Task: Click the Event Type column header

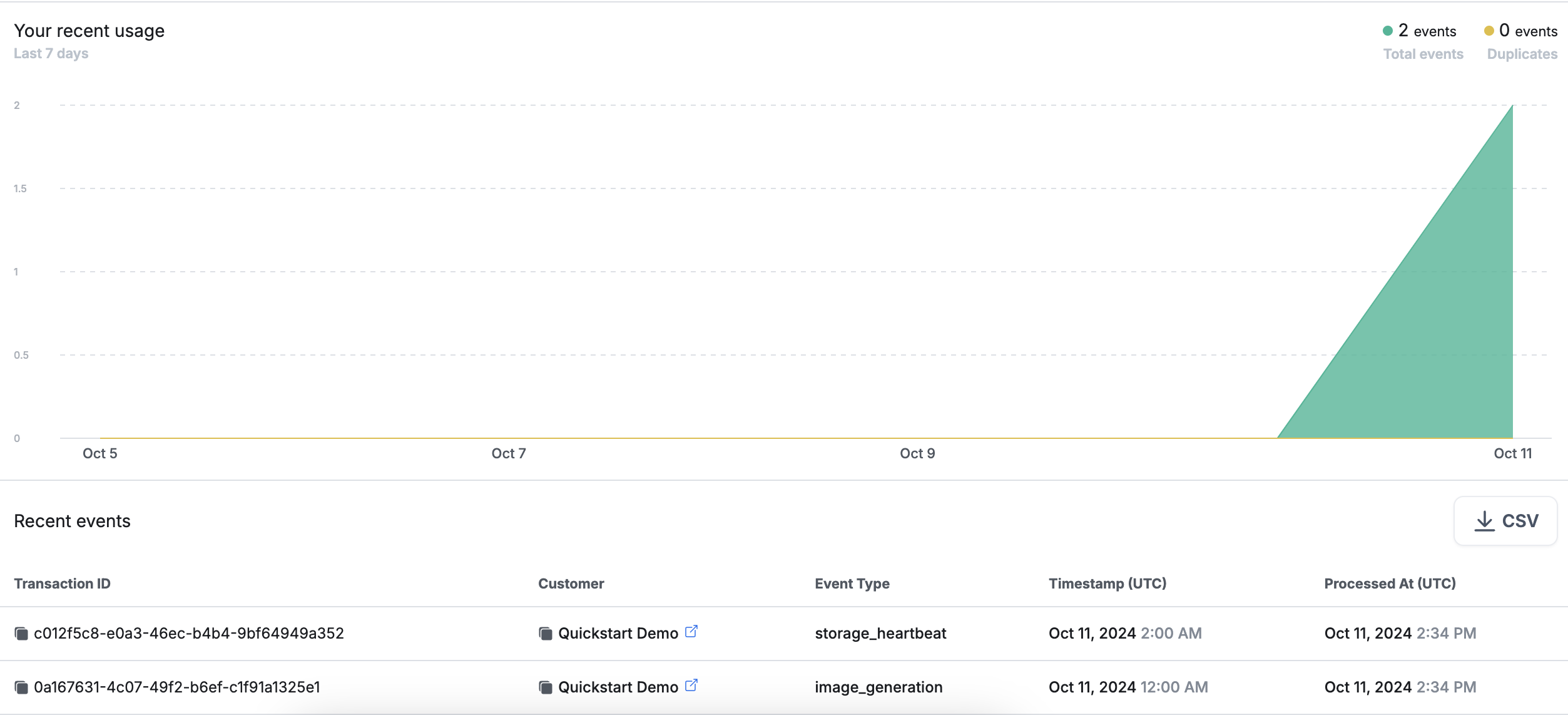Action: click(x=852, y=584)
